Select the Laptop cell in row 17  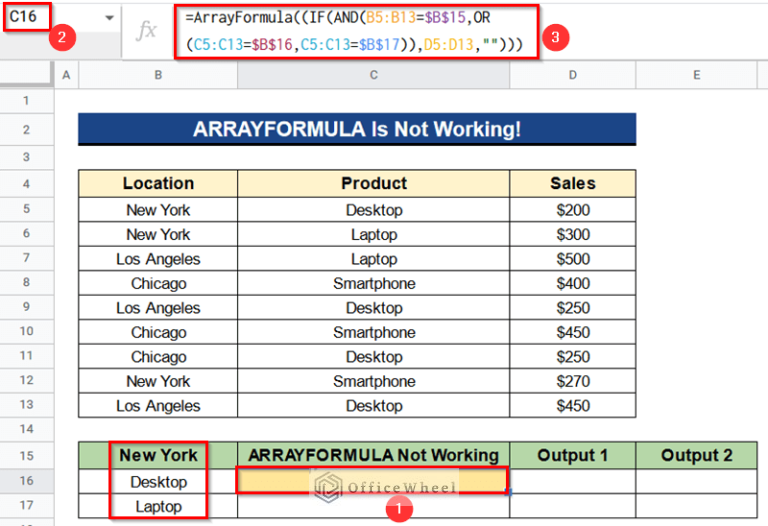click(158, 507)
